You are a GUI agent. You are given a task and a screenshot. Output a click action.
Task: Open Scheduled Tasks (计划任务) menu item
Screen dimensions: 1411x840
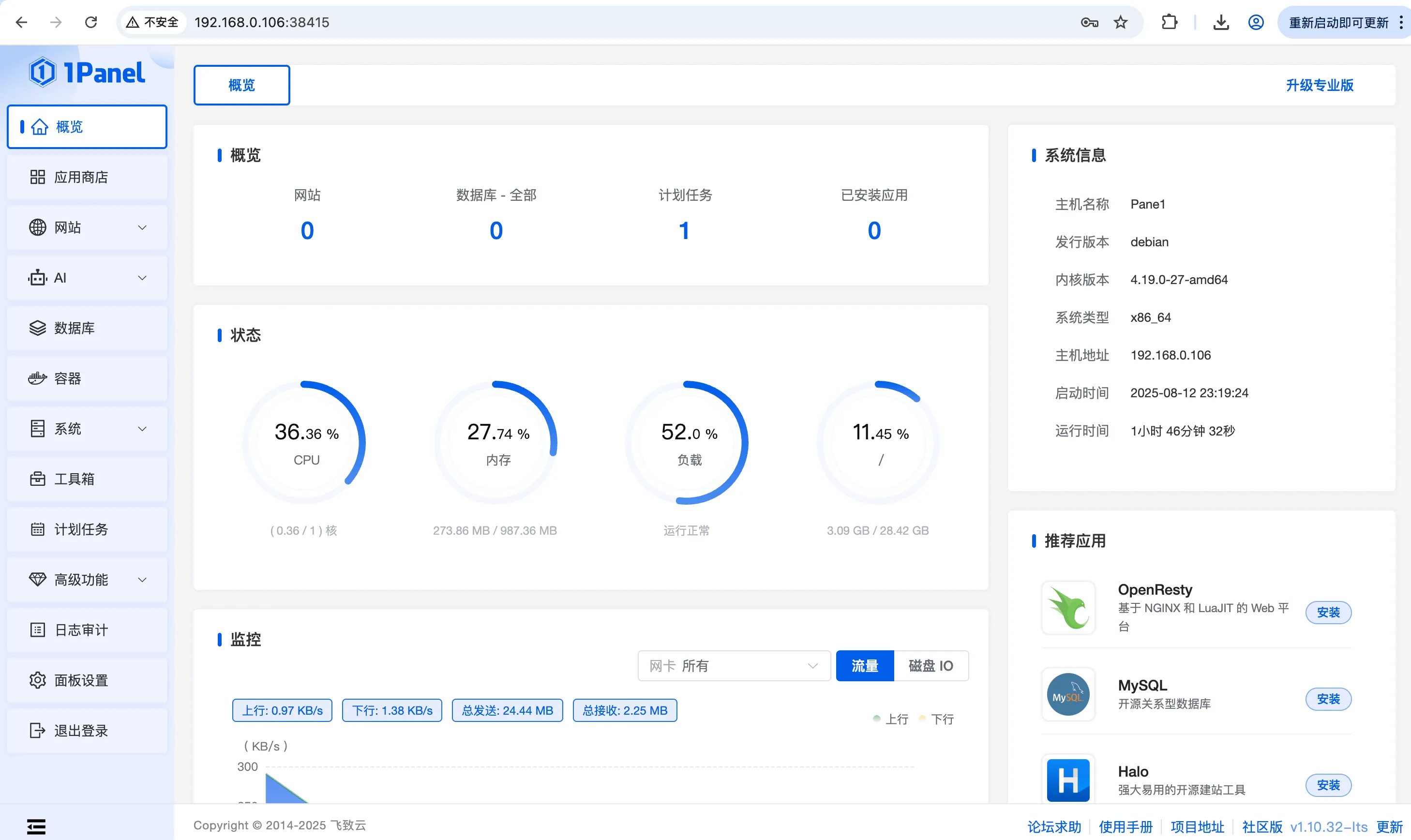click(81, 529)
